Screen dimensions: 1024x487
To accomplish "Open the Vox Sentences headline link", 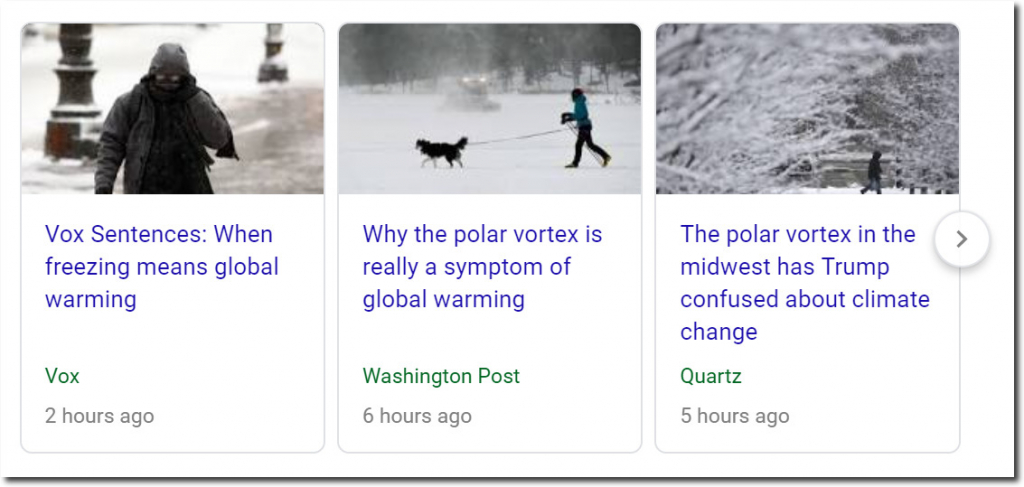I will coord(162,266).
